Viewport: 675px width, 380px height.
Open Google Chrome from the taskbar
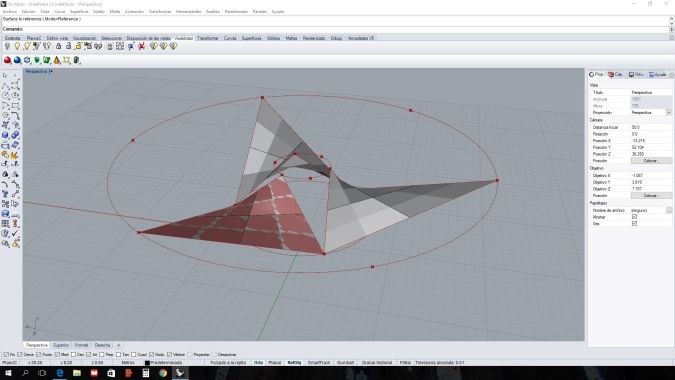pyautogui.click(x=163, y=373)
